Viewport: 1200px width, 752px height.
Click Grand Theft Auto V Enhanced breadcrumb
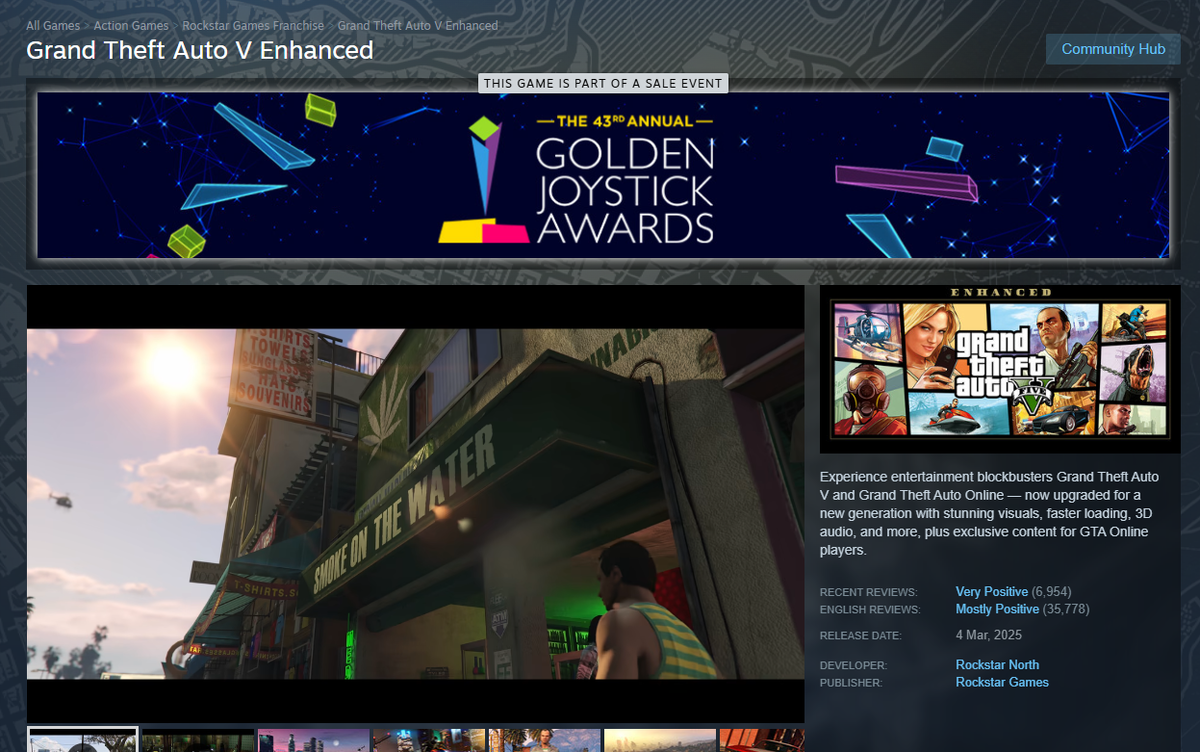418,26
